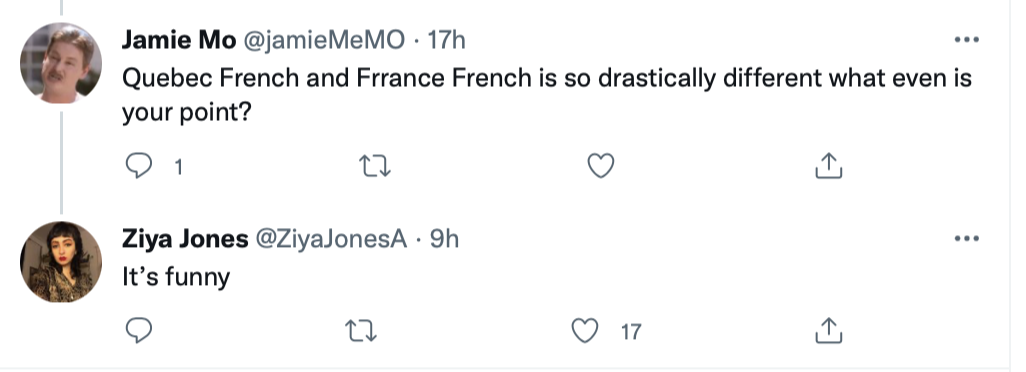This screenshot has width=1026, height=372.
Task: Open the @jamieMeMO handle
Action: click(325, 41)
